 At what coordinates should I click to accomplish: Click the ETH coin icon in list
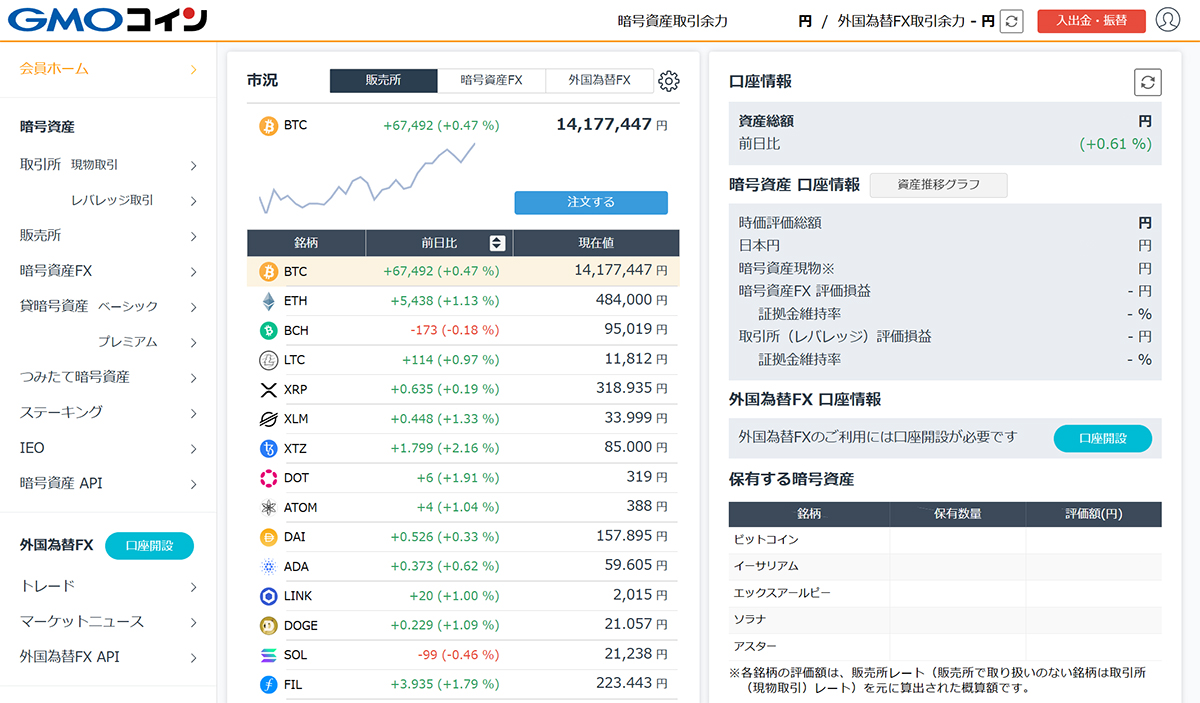tap(268, 301)
